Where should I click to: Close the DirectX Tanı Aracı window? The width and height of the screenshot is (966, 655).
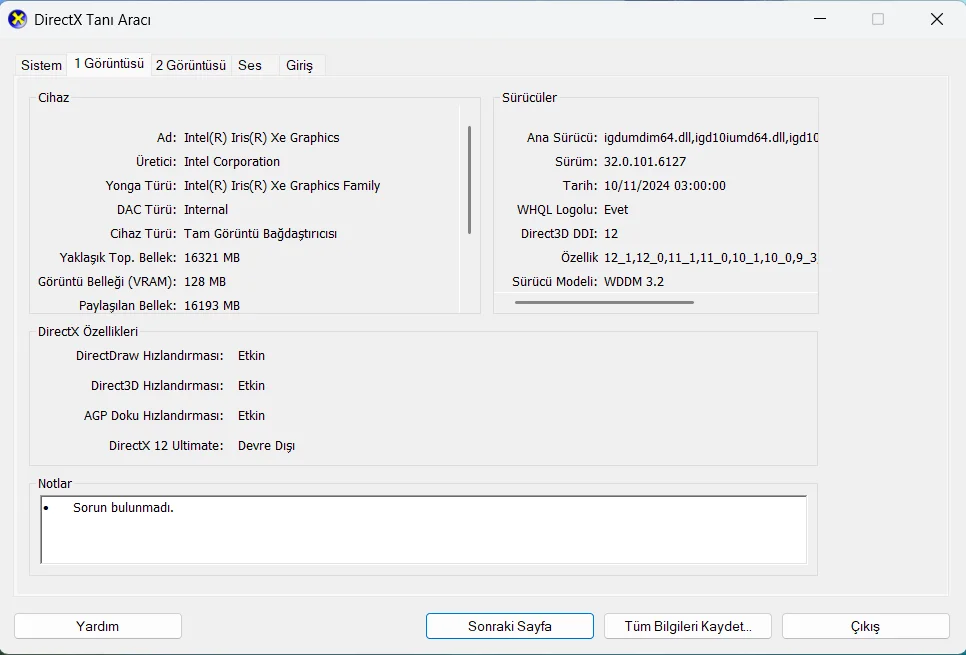937,19
